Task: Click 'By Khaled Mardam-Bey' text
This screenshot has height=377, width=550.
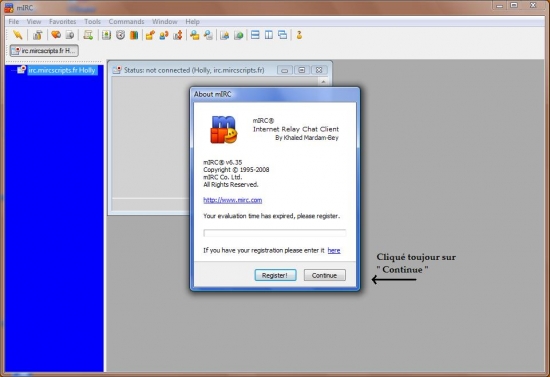Action: (307, 138)
